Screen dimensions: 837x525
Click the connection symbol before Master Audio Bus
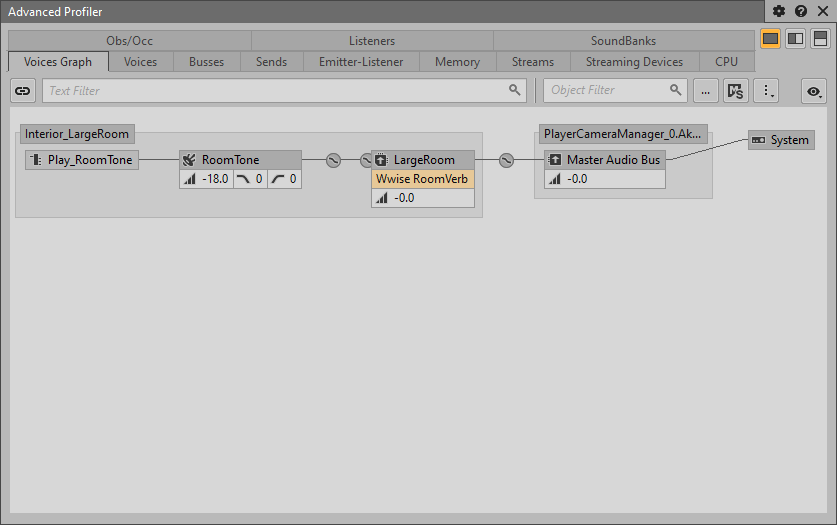[506, 160]
